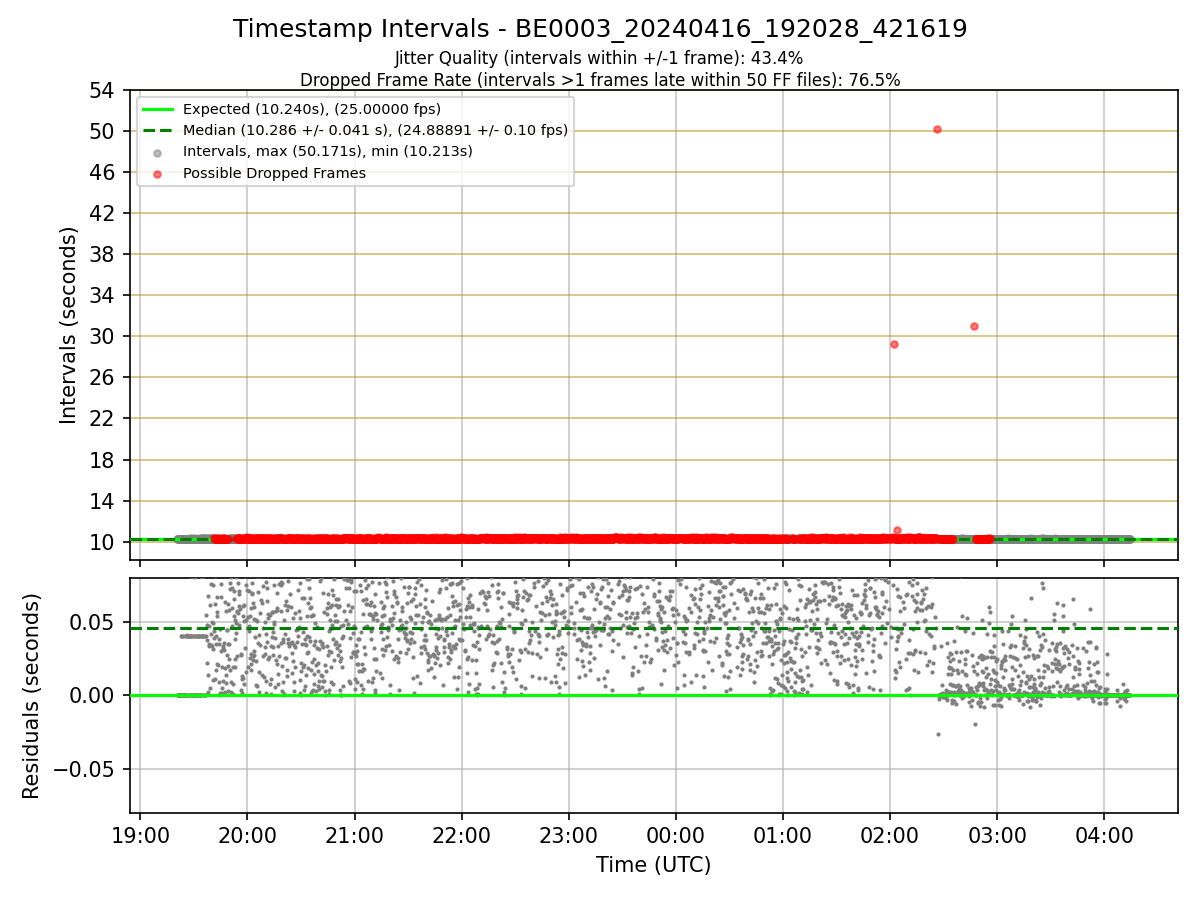Click the red outlier point near 29 seconds

[894, 344]
